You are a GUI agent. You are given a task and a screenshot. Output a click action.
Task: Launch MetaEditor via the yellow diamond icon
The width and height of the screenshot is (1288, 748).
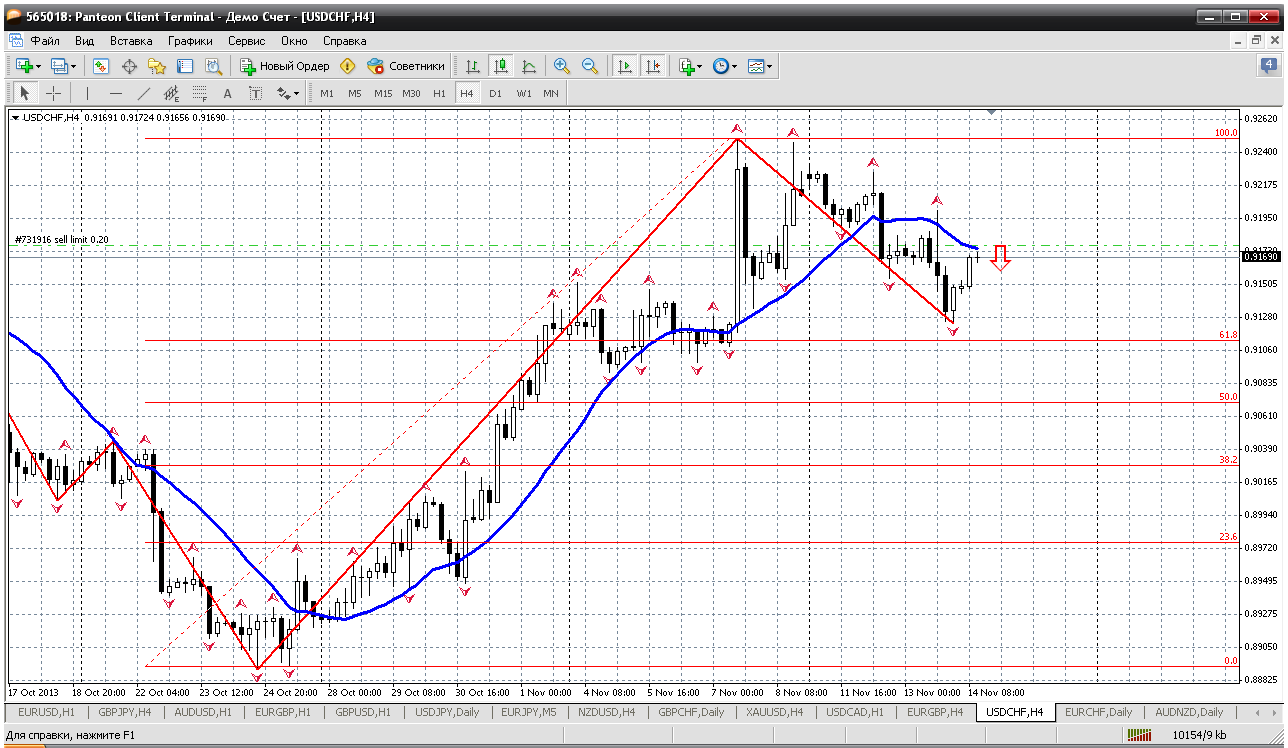(348, 66)
